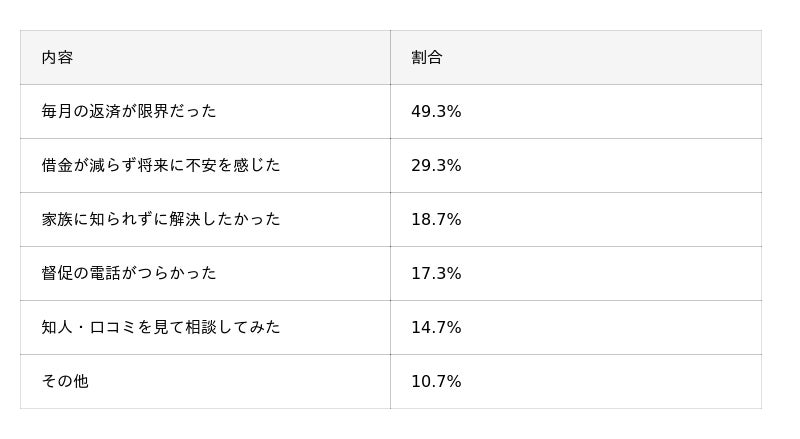Viewport: 800px width, 439px height.
Task: Click the 29.3% percentage cell
Action: 436,166
